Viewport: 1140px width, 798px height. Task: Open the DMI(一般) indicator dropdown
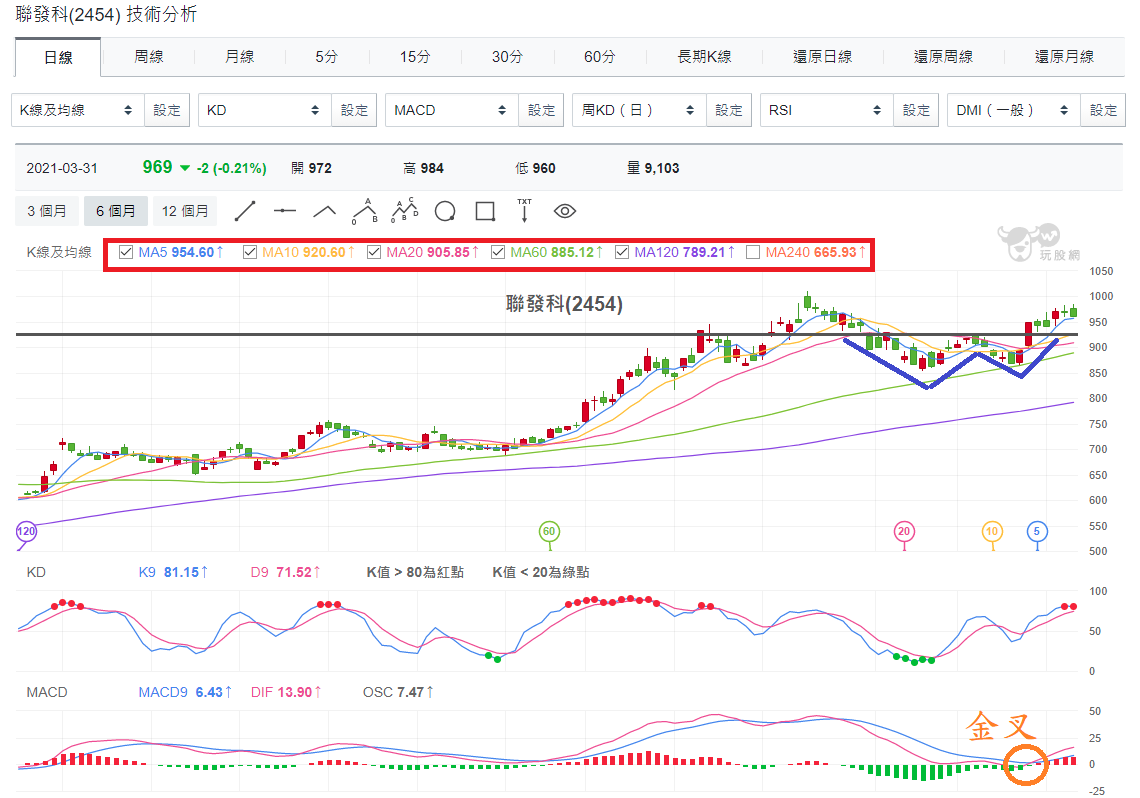pyautogui.click(x=1013, y=110)
